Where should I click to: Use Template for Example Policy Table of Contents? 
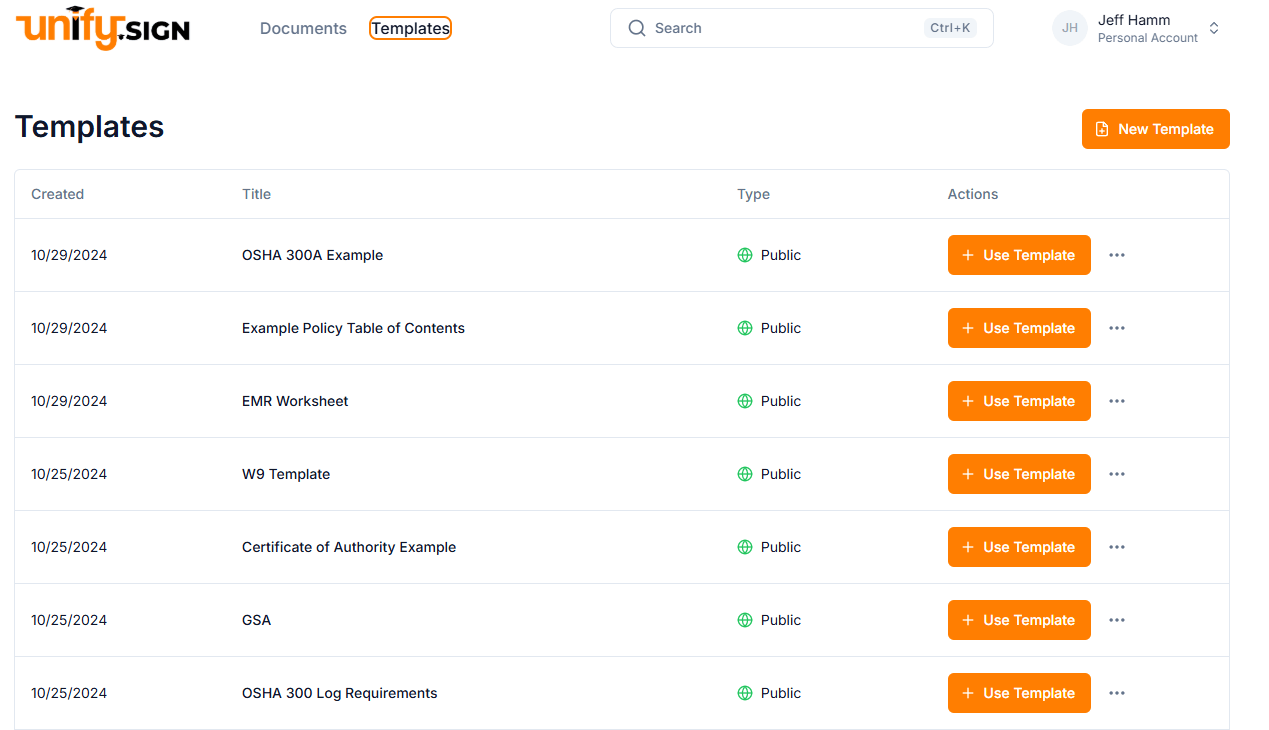coord(1019,328)
